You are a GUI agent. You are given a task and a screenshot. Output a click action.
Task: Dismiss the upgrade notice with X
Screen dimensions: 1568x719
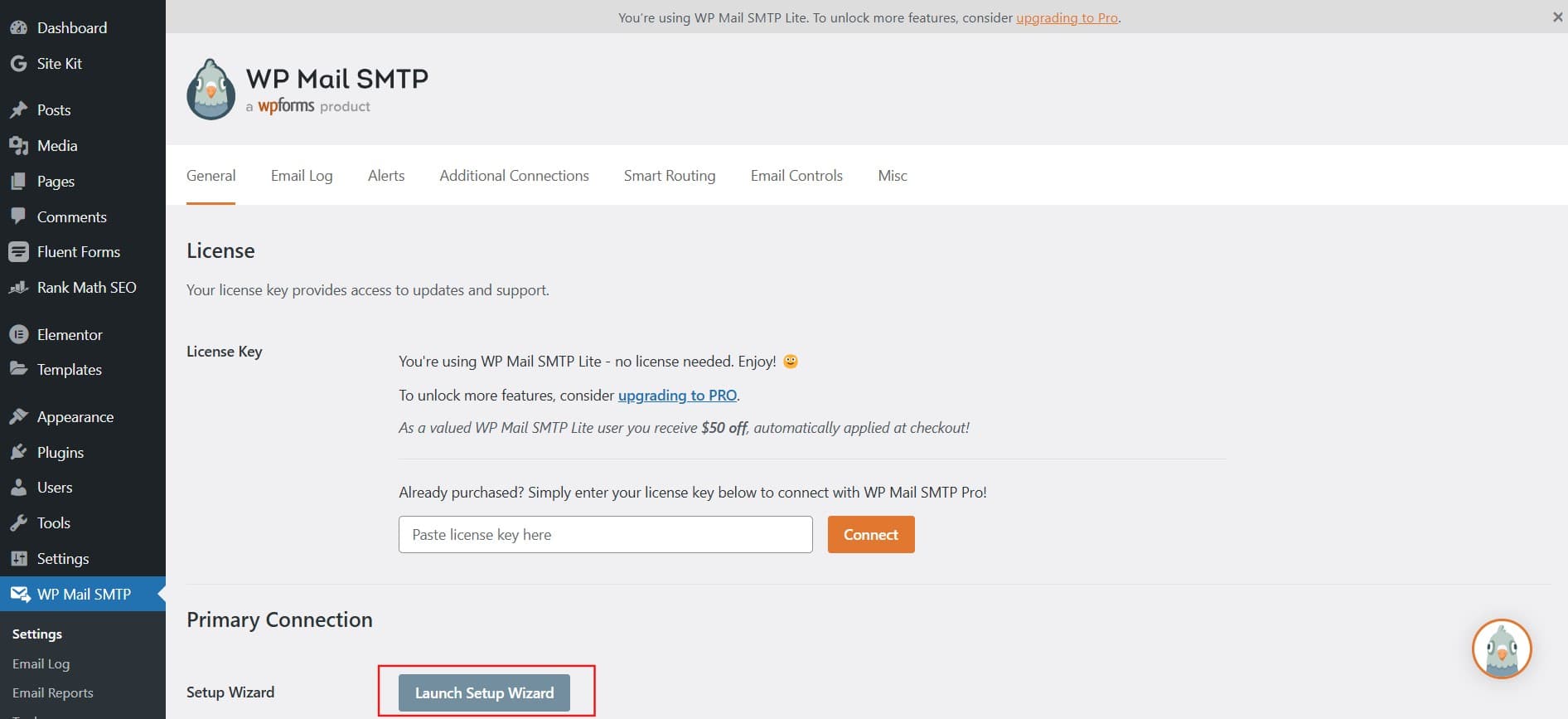(1557, 17)
